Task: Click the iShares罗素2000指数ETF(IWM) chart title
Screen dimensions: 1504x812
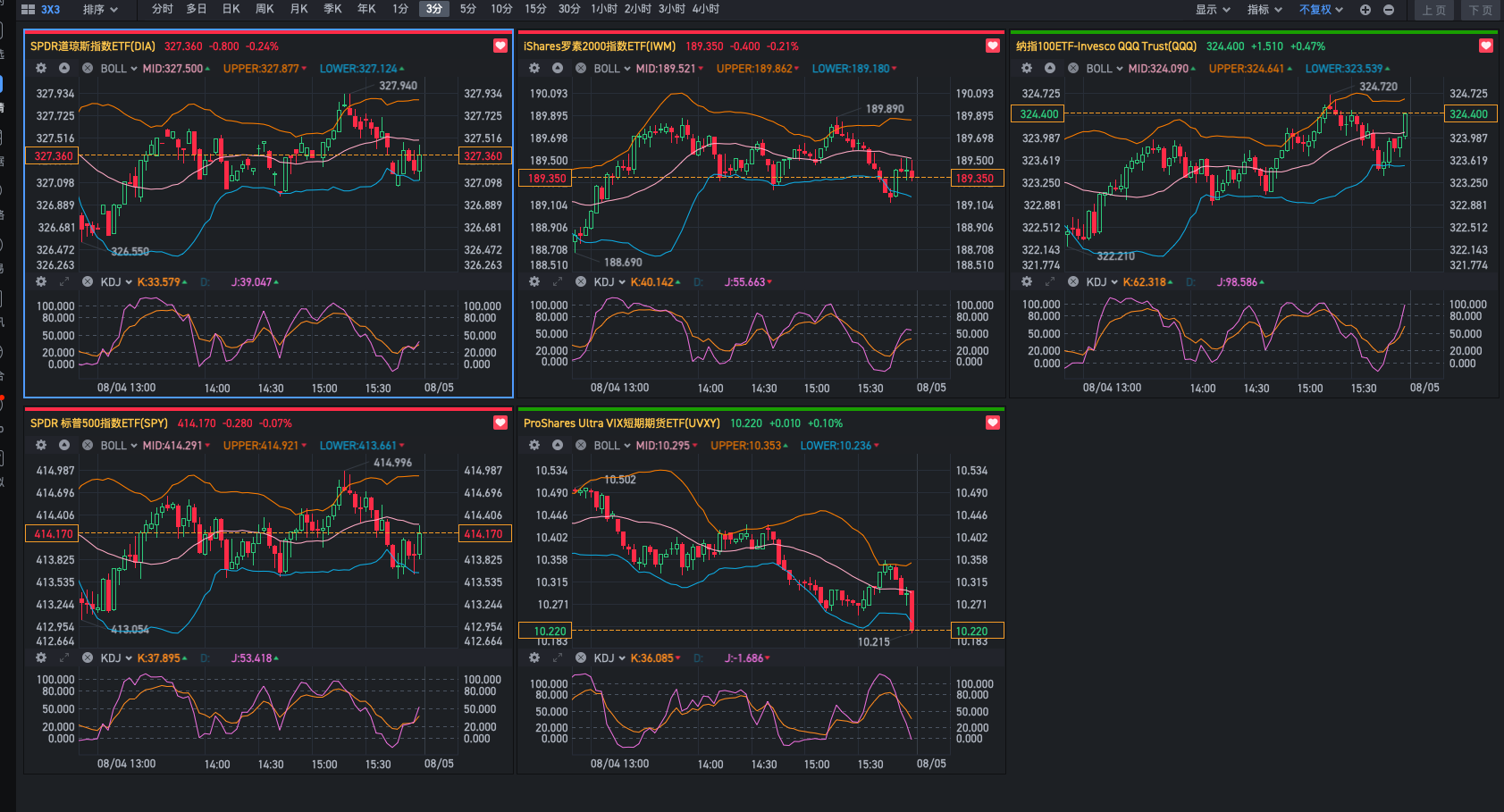Action: [x=600, y=46]
